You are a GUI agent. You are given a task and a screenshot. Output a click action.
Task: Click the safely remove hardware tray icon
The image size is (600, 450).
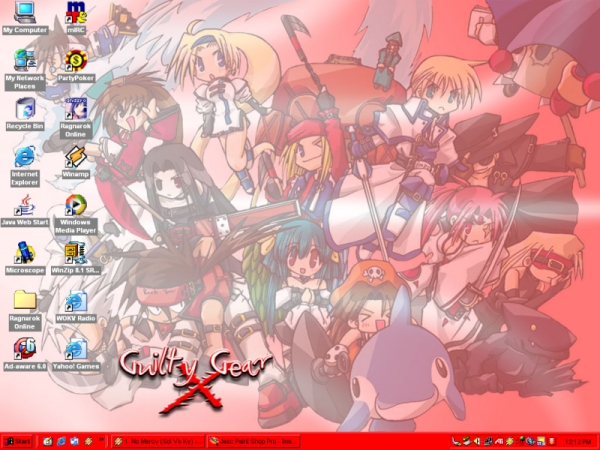point(467,441)
